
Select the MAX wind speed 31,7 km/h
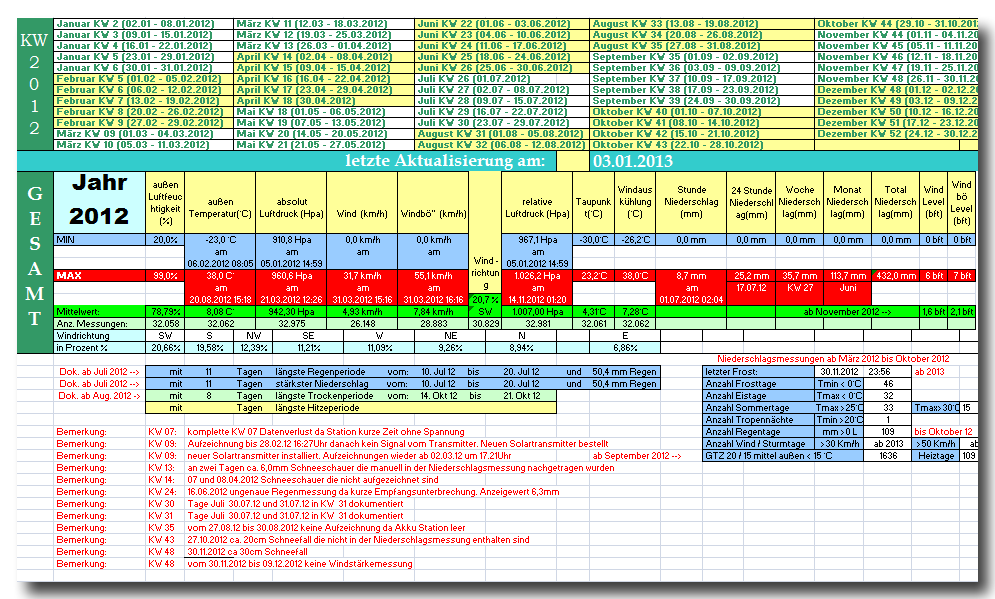[362, 276]
